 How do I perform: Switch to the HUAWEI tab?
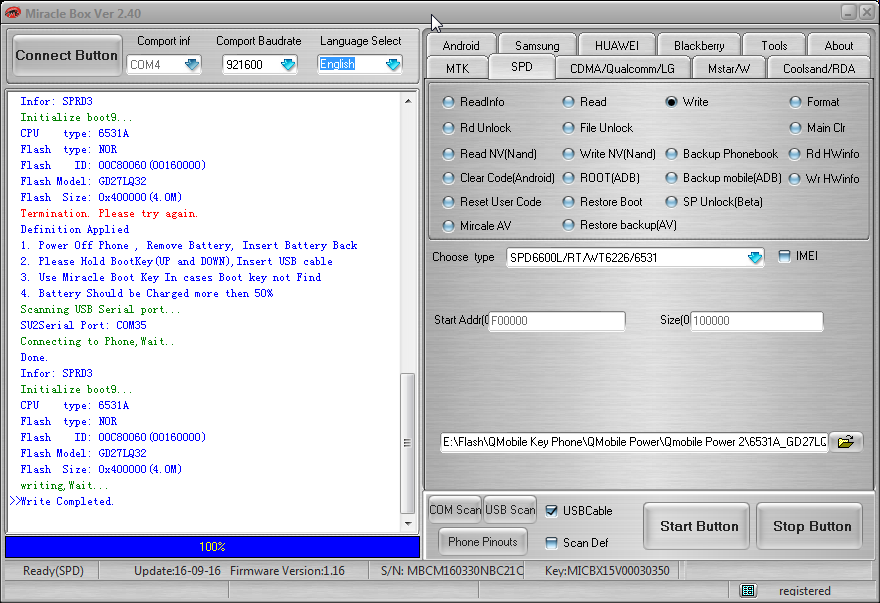tap(617, 45)
